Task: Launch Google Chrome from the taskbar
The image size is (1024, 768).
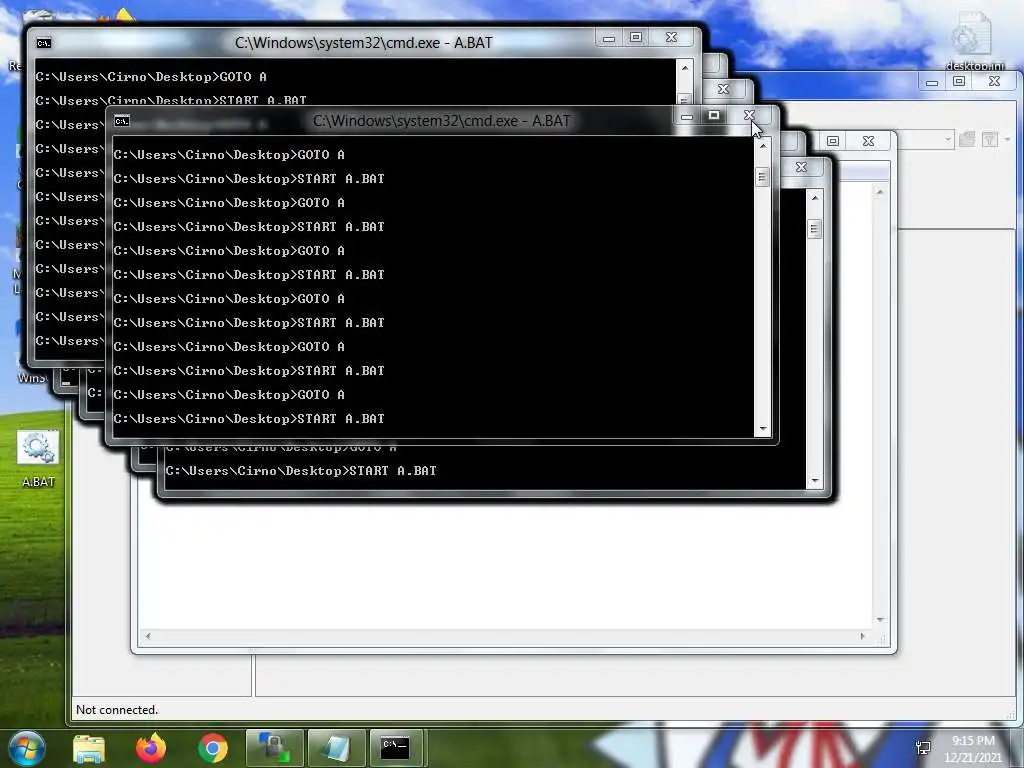Action: coord(213,748)
